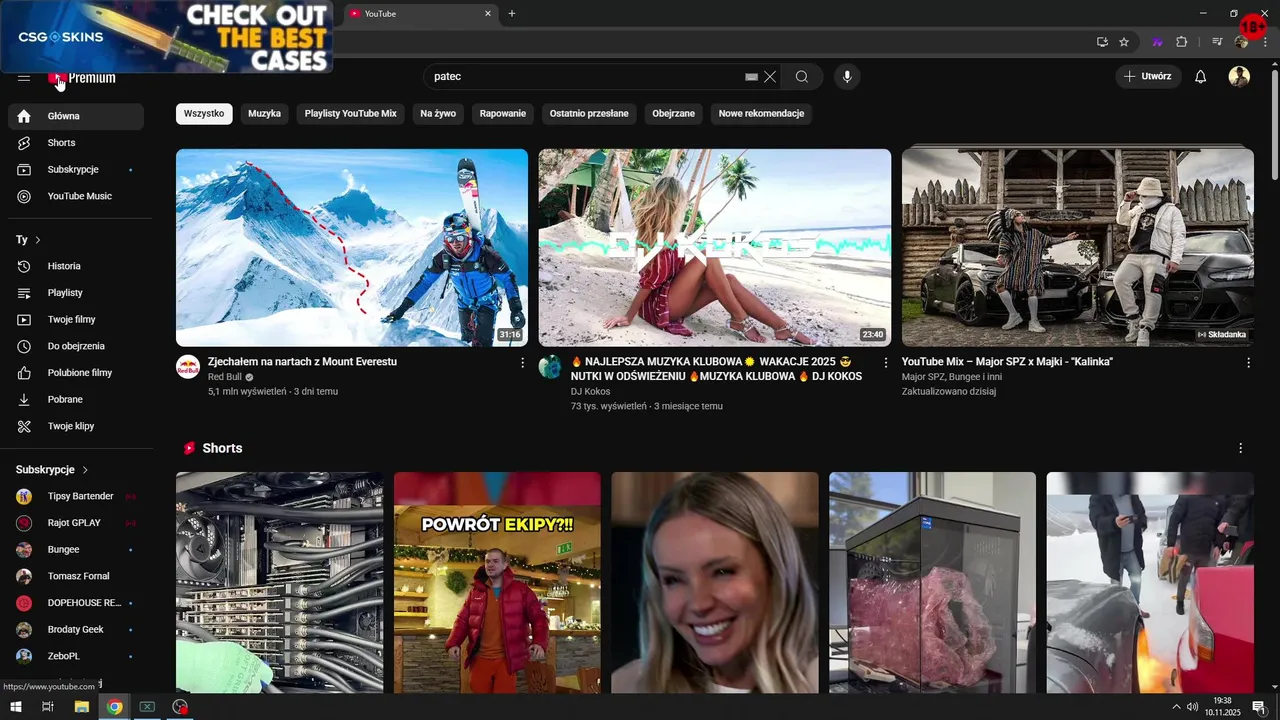Open the Mount Everest ski video thumbnail
Screen dimensions: 1280x720
[352, 248]
